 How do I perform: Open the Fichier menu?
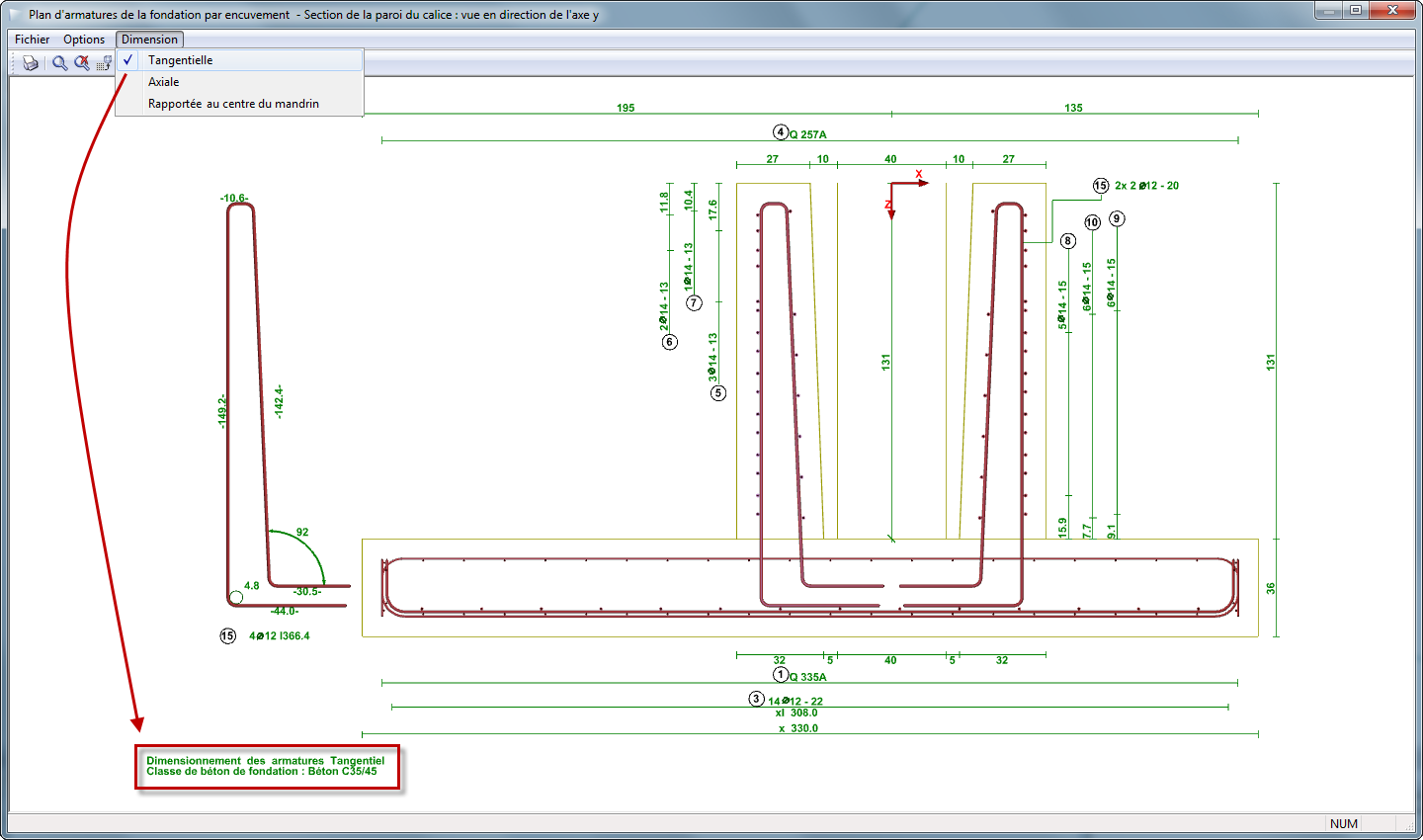(x=32, y=40)
